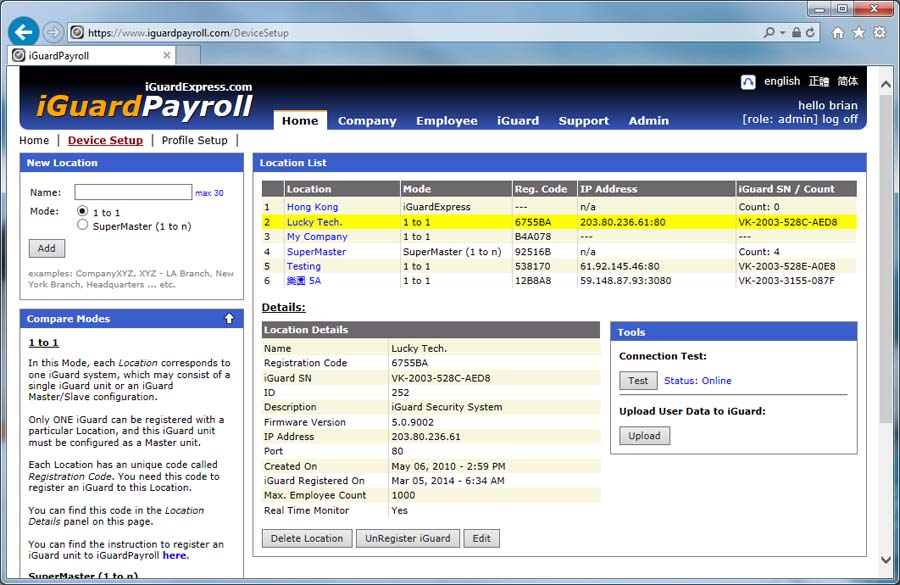Click the Mode column header

456,189
